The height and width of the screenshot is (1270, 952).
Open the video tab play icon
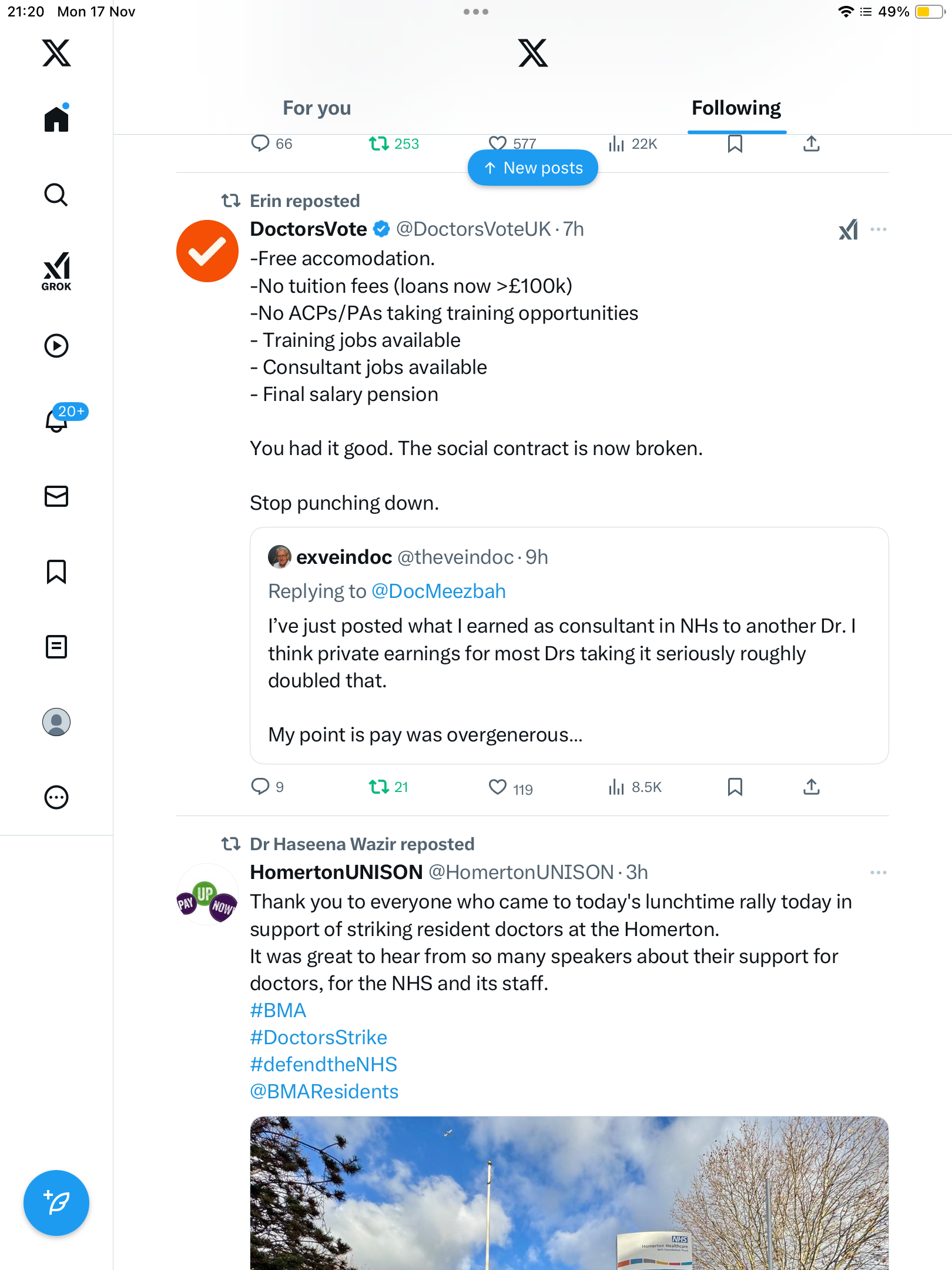56,346
